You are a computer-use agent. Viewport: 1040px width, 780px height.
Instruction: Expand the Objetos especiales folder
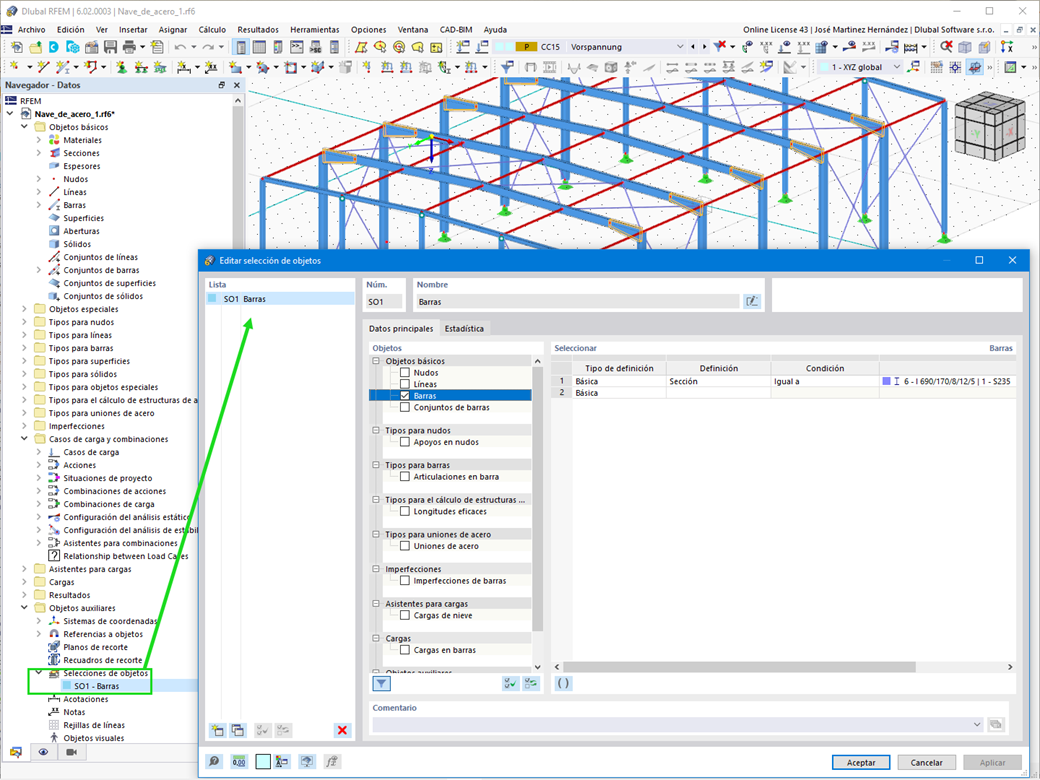click(25, 309)
